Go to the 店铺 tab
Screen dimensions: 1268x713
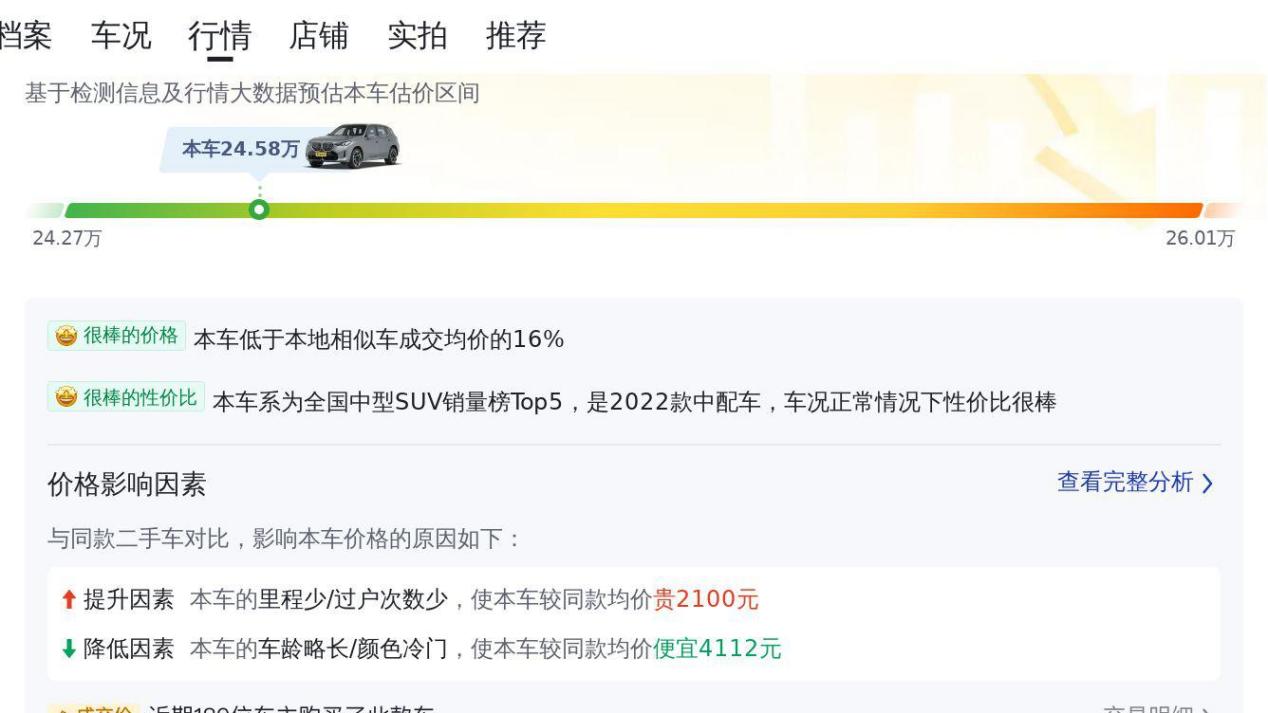coord(318,36)
